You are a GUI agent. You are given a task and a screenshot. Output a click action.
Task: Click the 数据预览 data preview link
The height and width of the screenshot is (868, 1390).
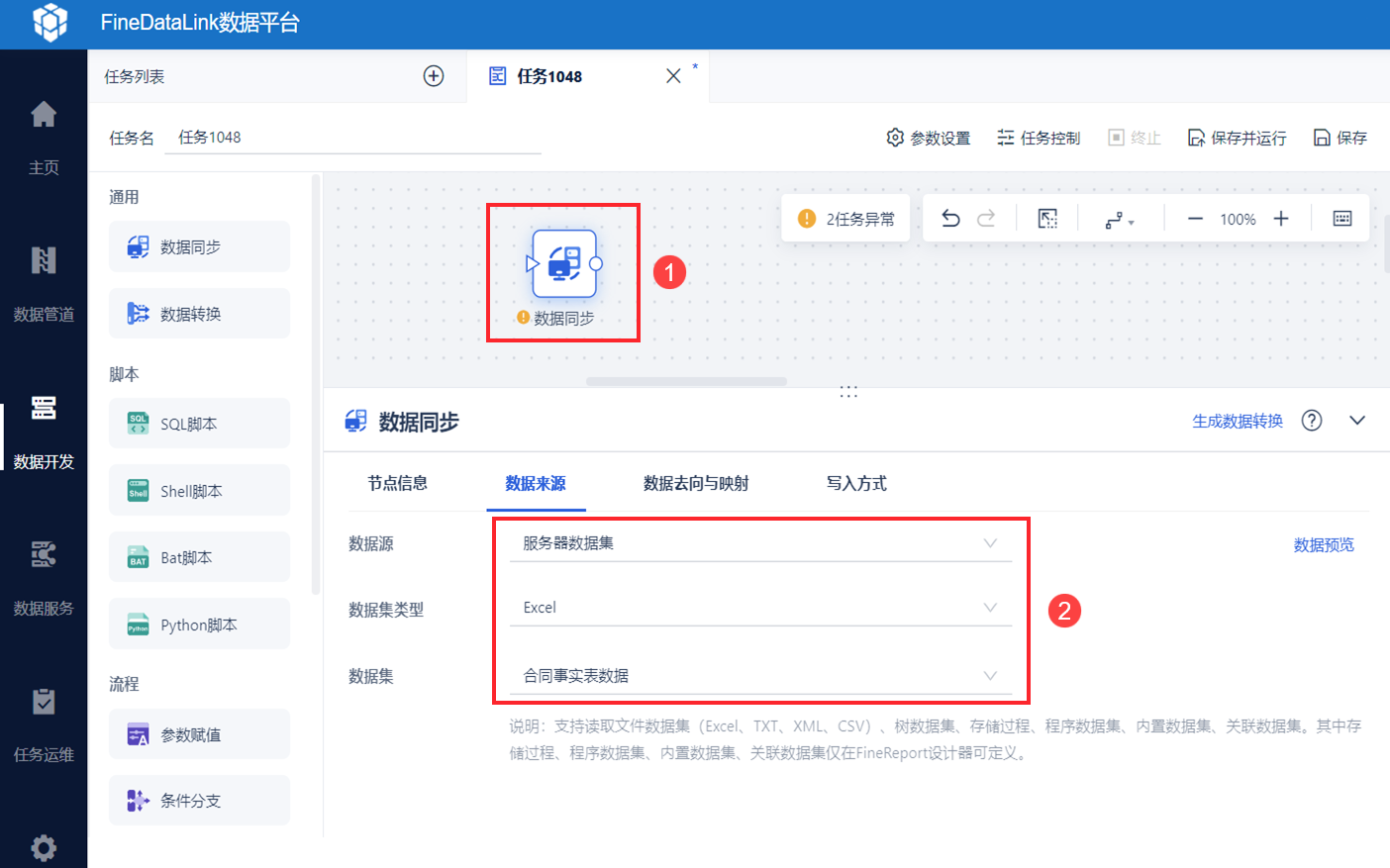click(x=1324, y=545)
